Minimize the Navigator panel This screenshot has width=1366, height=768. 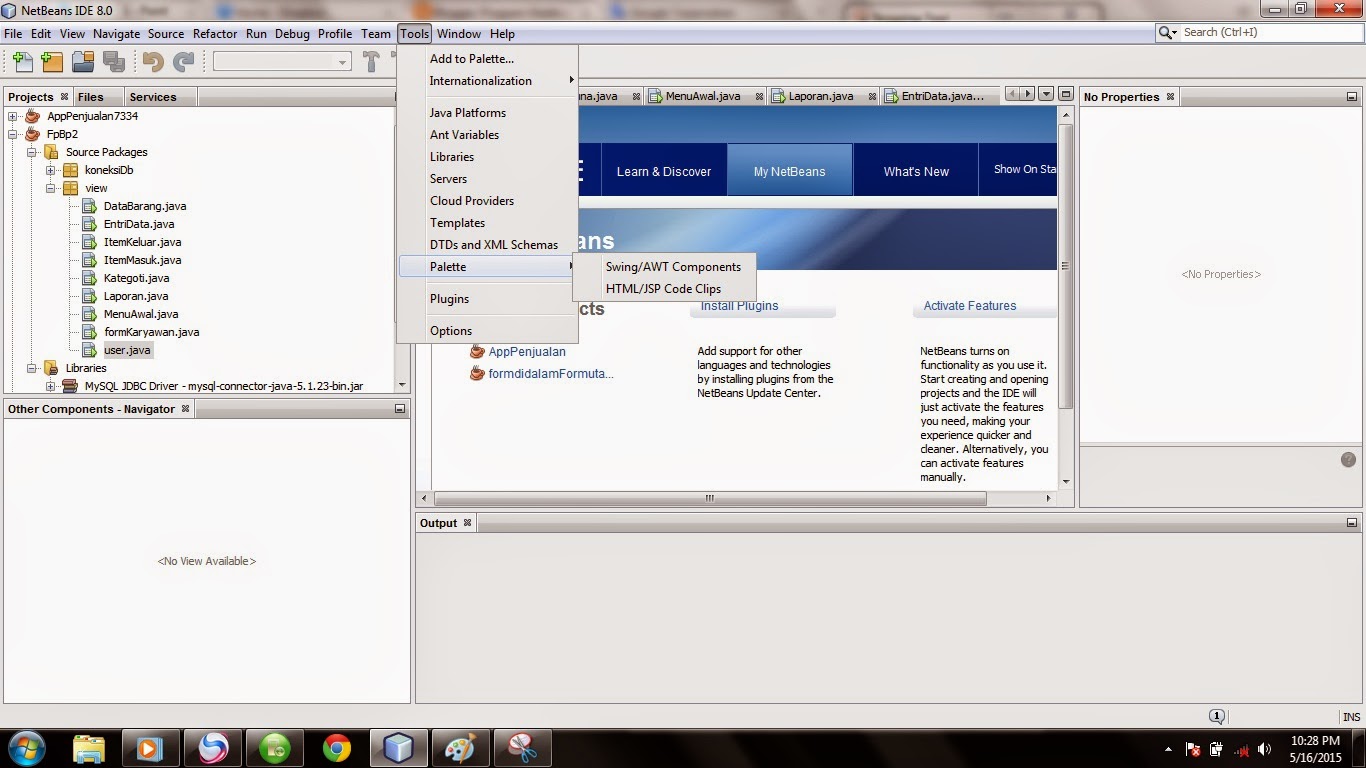pyautogui.click(x=400, y=409)
